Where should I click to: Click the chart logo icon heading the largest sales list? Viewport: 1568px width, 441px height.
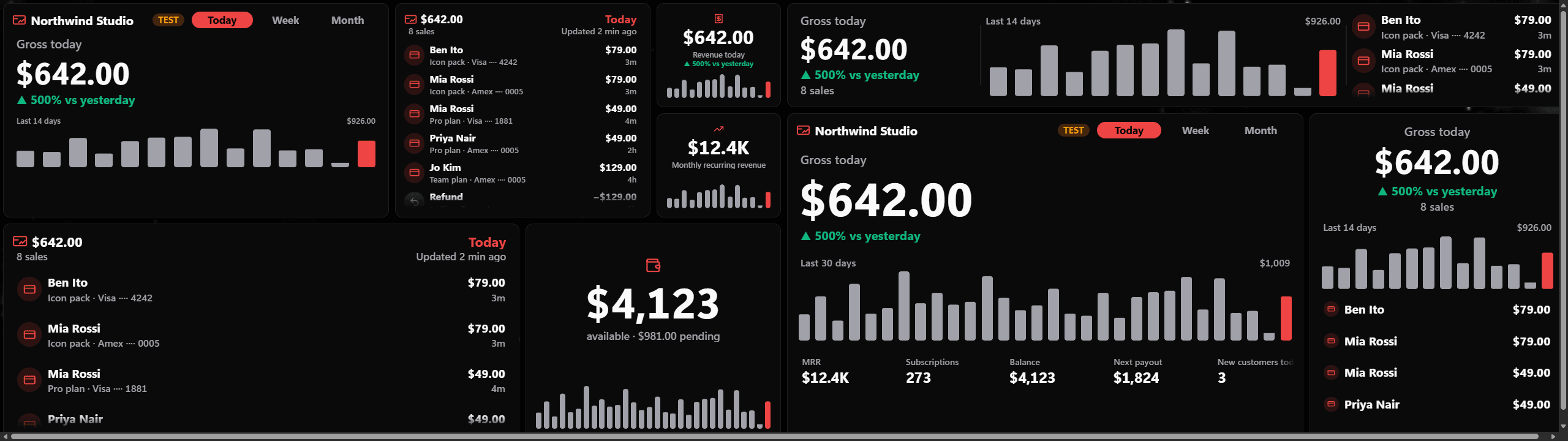(20, 241)
